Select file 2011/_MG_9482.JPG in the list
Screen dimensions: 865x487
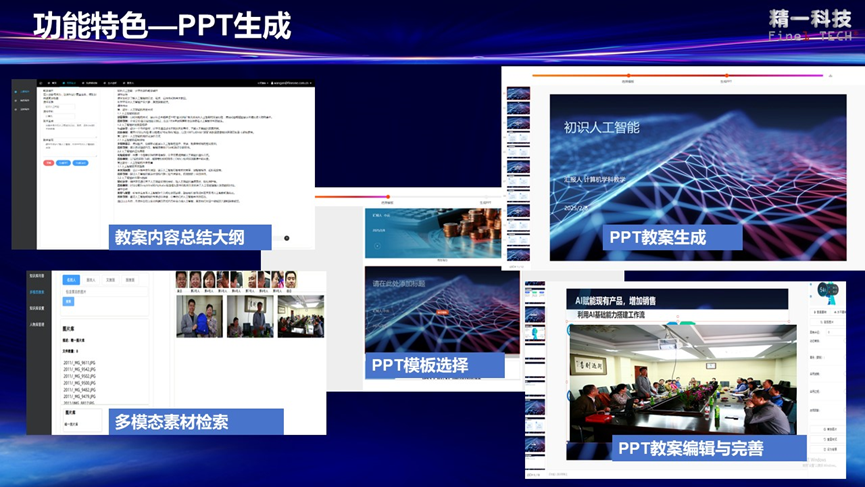click(x=79, y=389)
